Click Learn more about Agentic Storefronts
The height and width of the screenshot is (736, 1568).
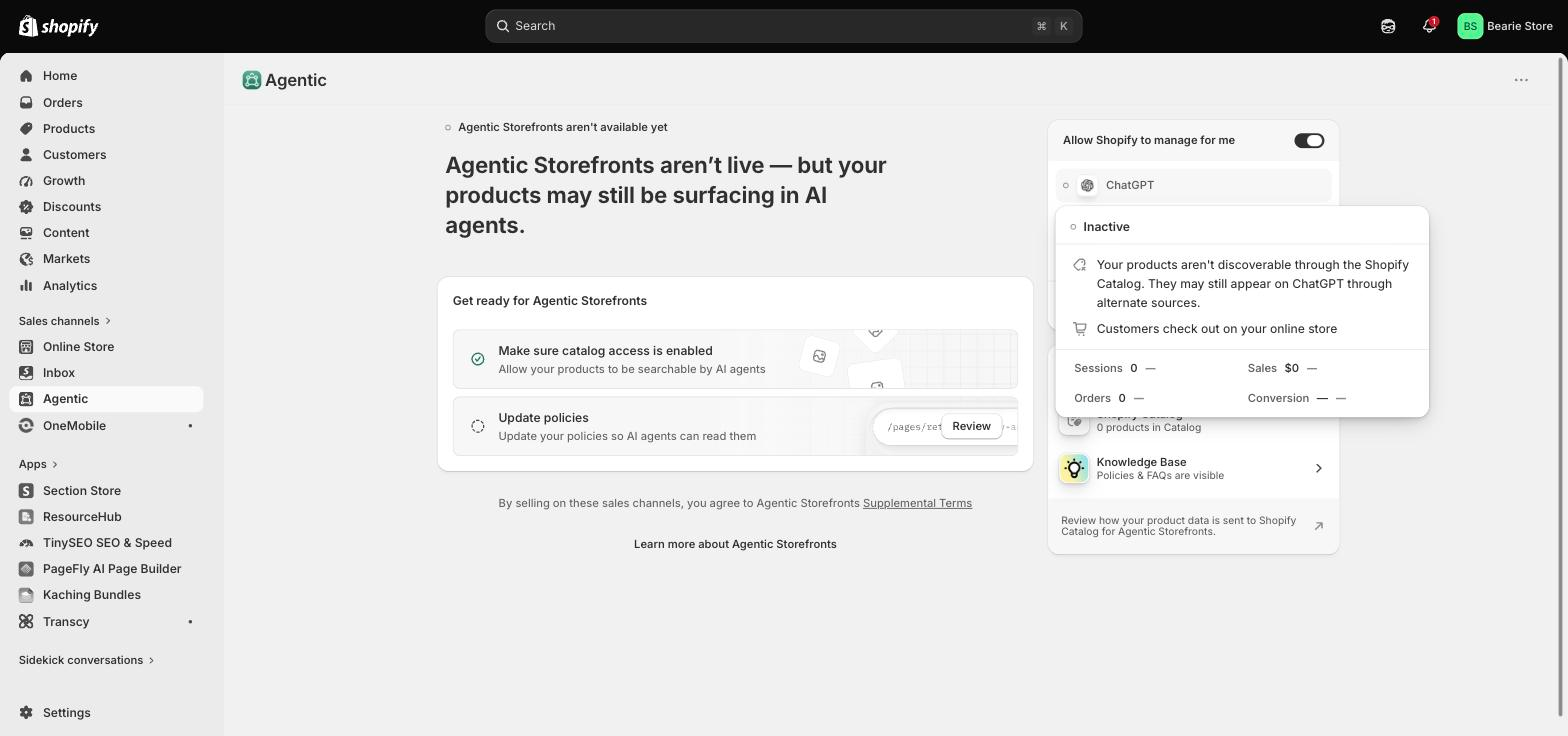tap(735, 544)
